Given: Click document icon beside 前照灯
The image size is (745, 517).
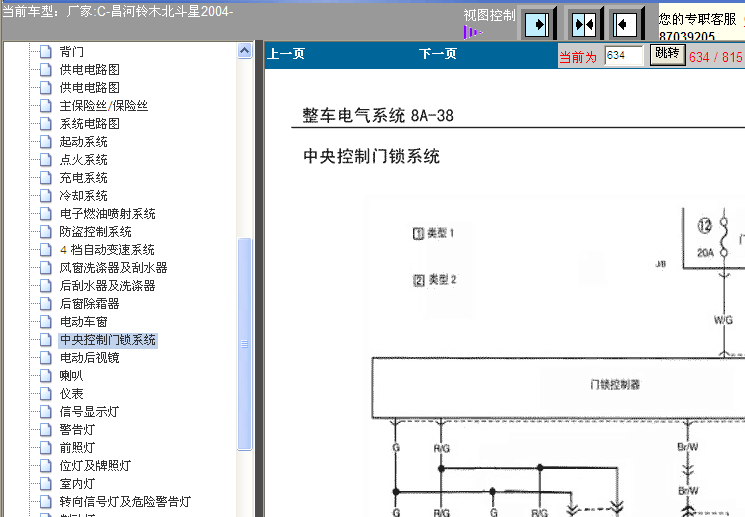Looking at the screenshot, I should click(46, 448).
